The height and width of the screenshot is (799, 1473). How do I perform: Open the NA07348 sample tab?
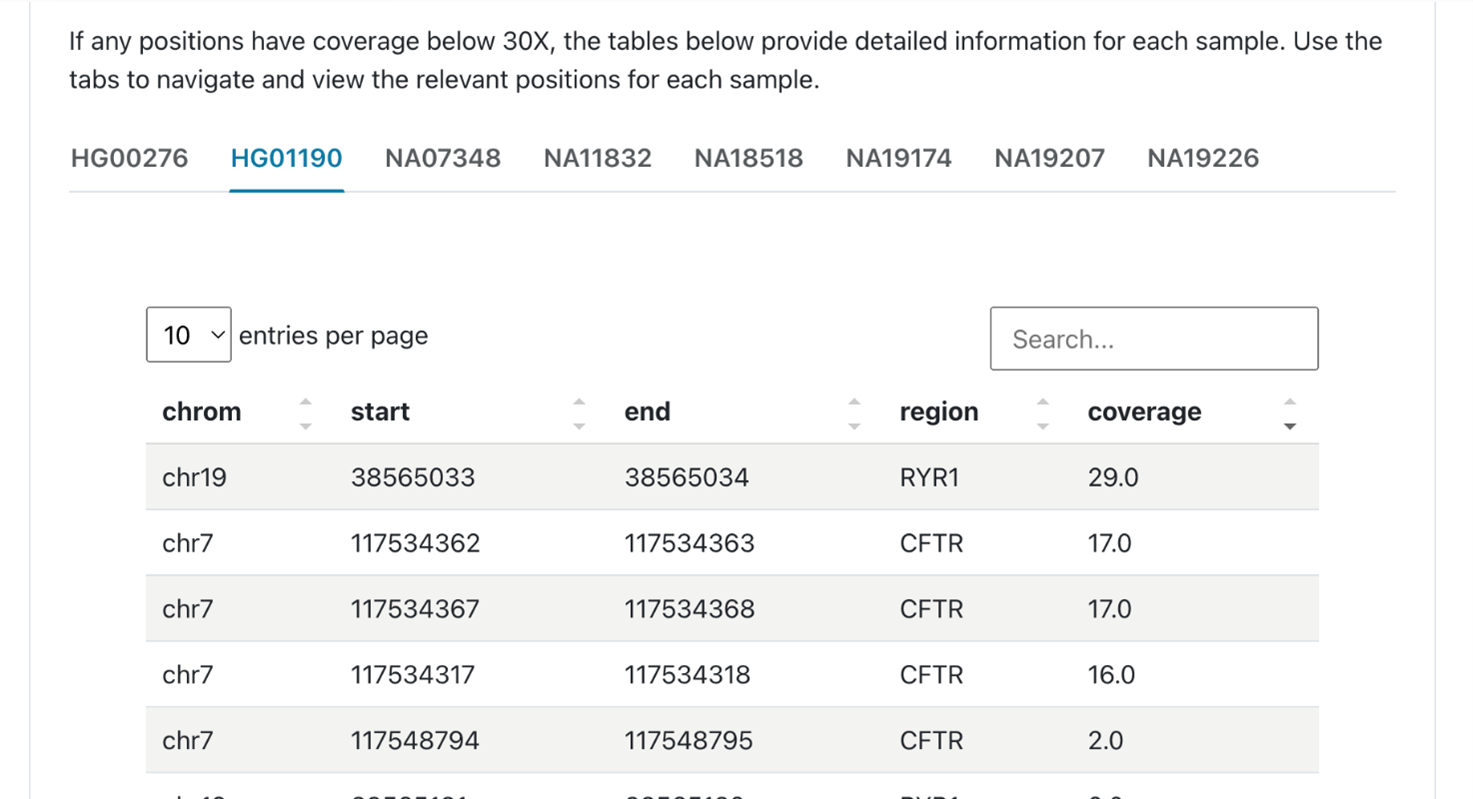coord(443,158)
